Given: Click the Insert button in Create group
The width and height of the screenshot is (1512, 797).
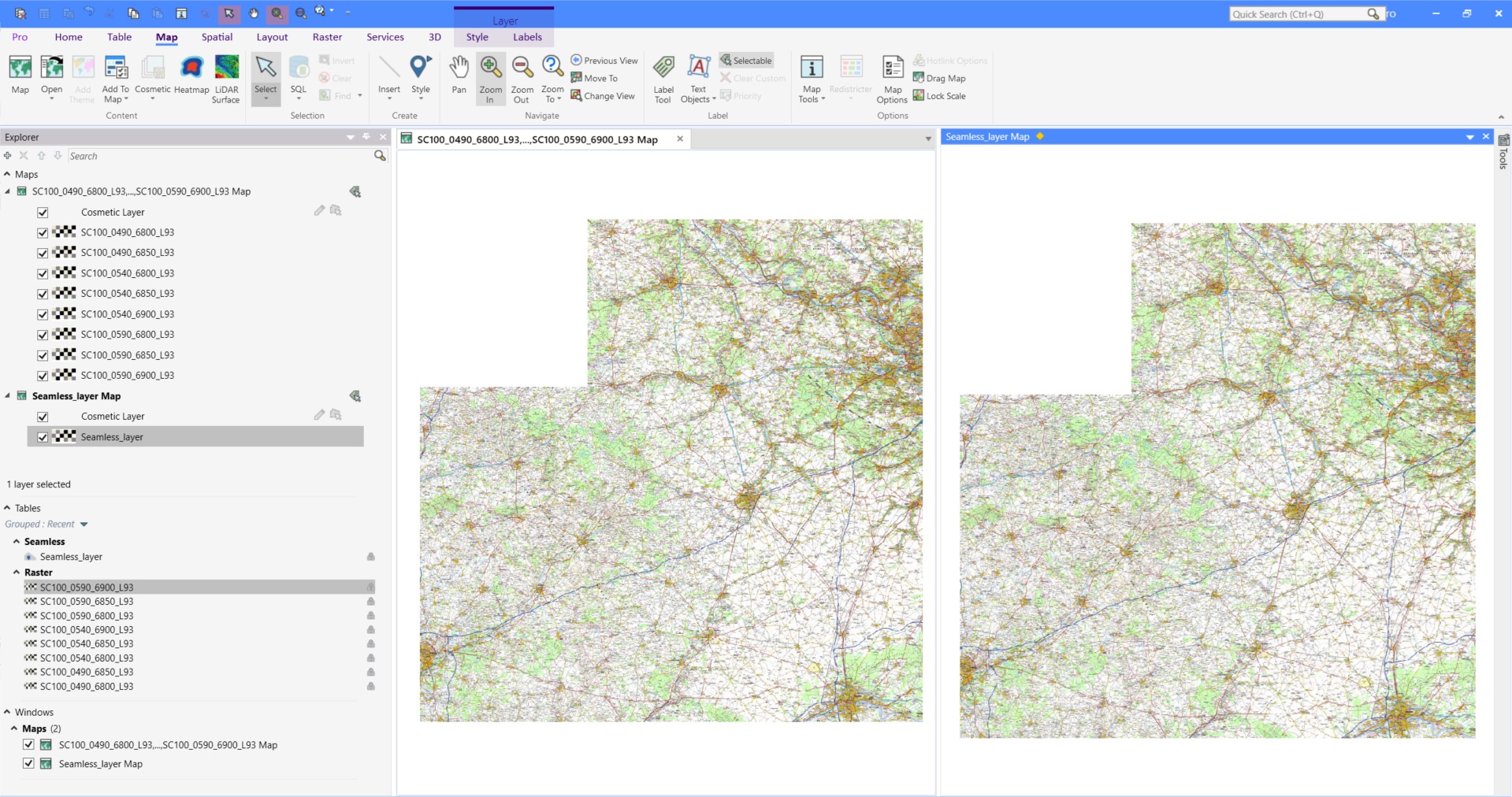Looking at the screenshot, I should [389, 77].
